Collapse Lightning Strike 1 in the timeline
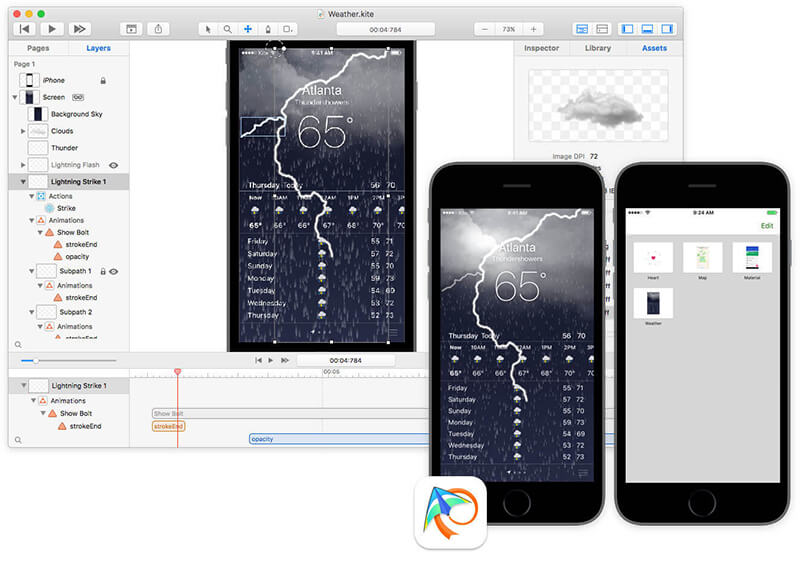 coord(23,386)
